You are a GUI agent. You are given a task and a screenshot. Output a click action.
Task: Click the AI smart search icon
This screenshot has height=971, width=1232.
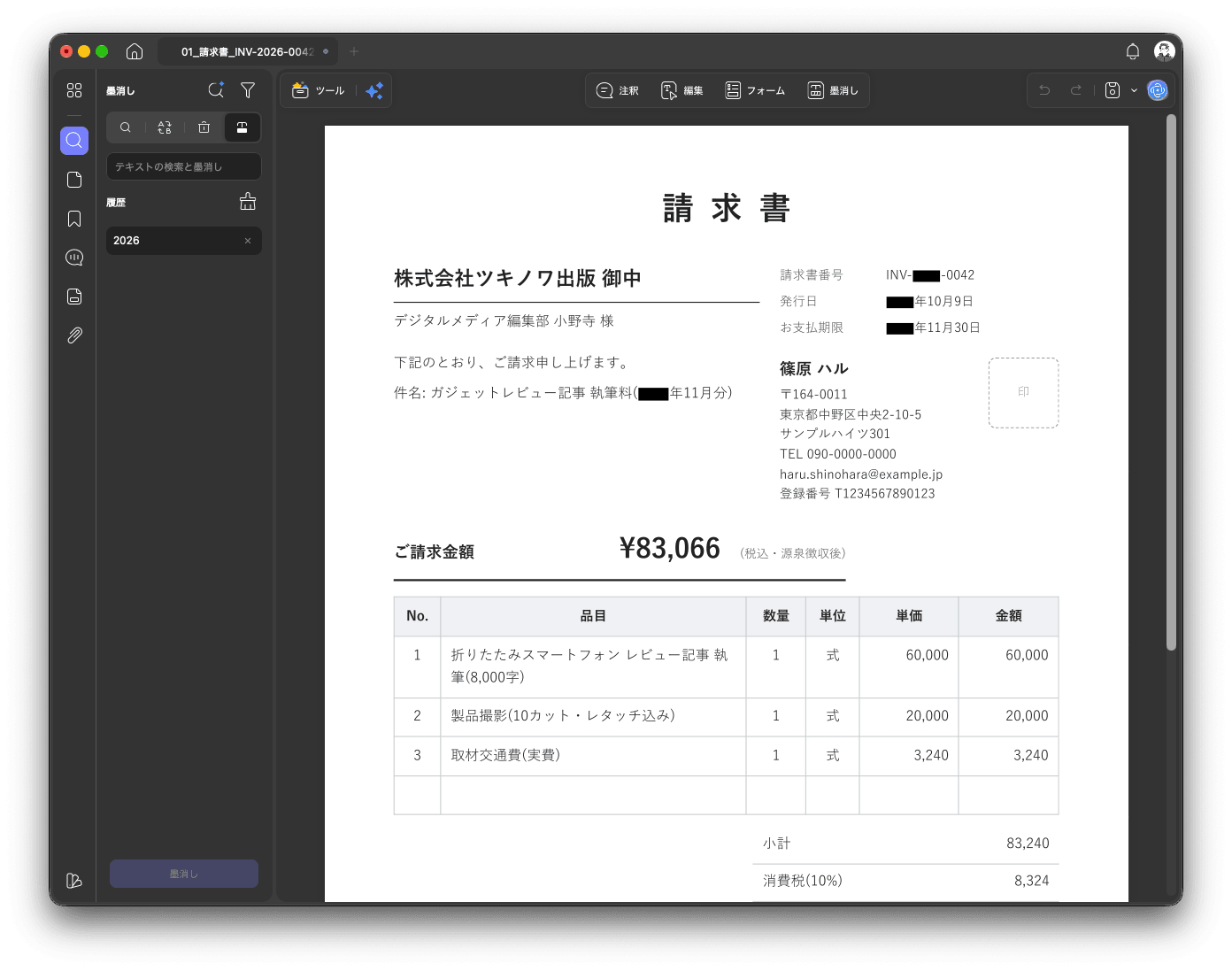tap(216, 90)
